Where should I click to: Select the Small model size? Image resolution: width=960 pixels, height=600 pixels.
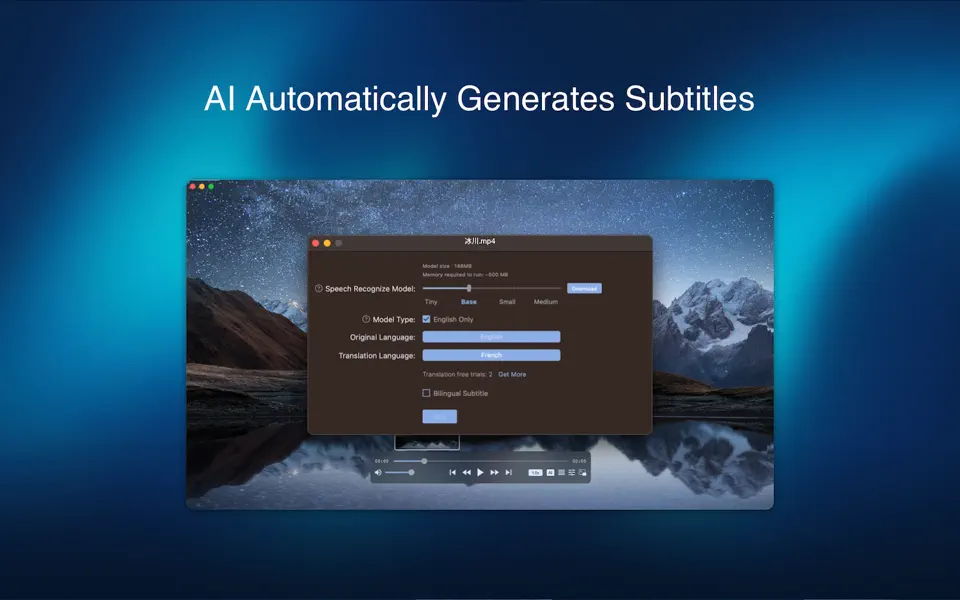507,302
